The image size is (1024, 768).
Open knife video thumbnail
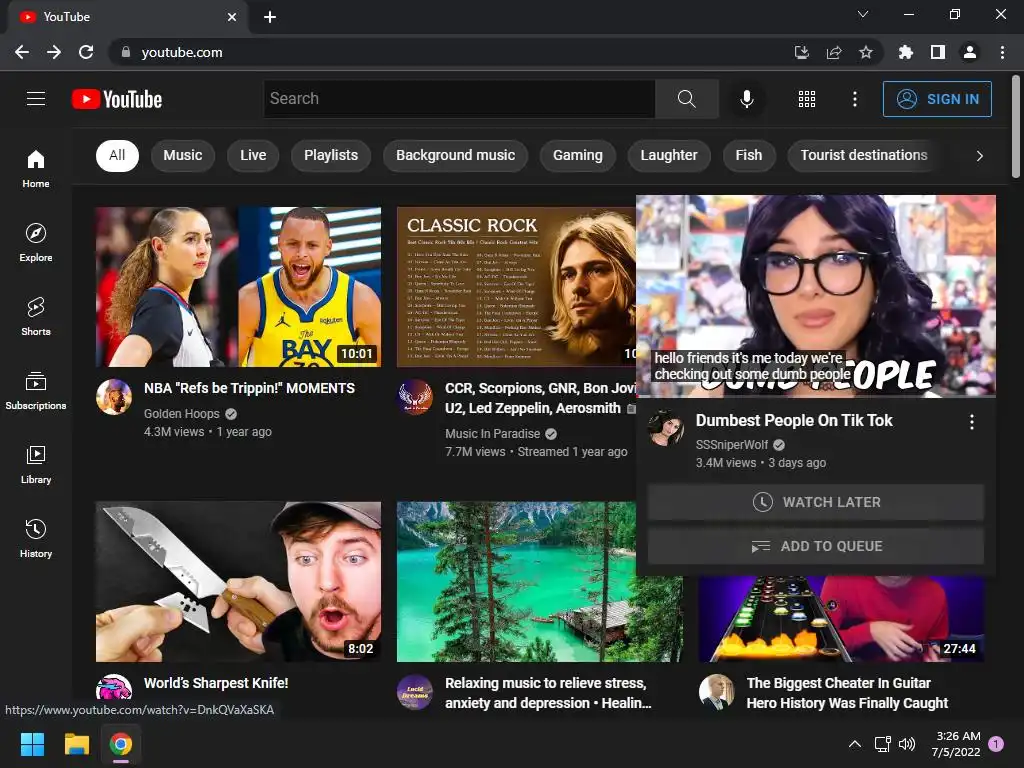238,582
